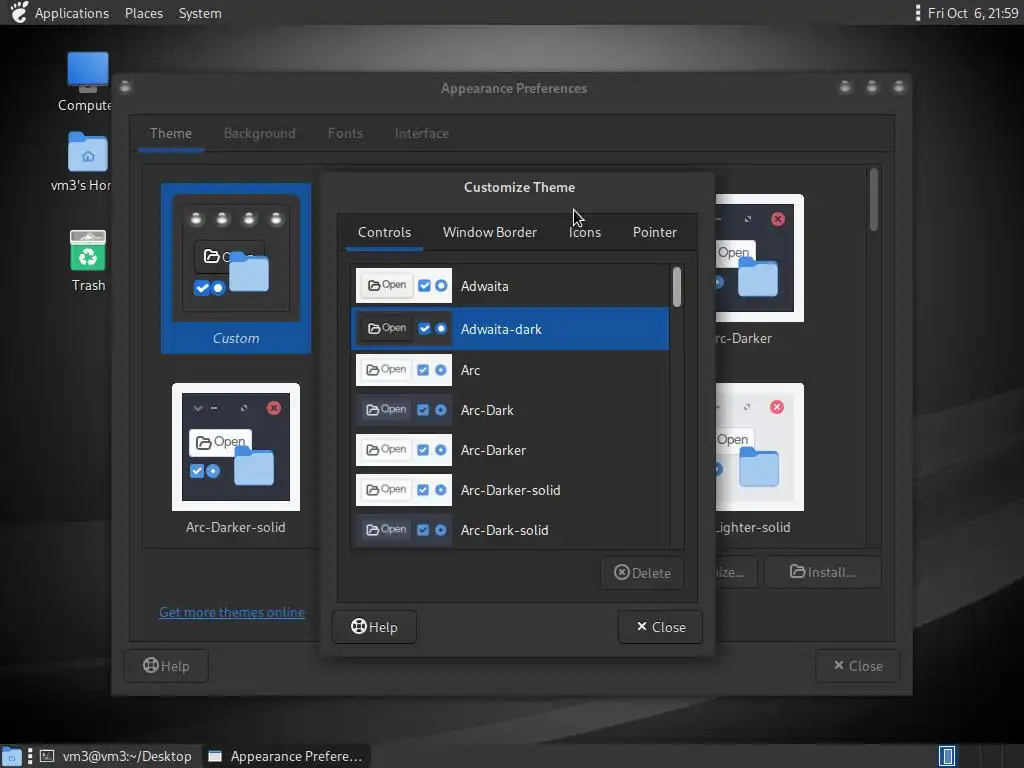Select the Arc-Dark-solid controls theme
This screenshot has width=1024, height=768.
[x=510, y=530]
